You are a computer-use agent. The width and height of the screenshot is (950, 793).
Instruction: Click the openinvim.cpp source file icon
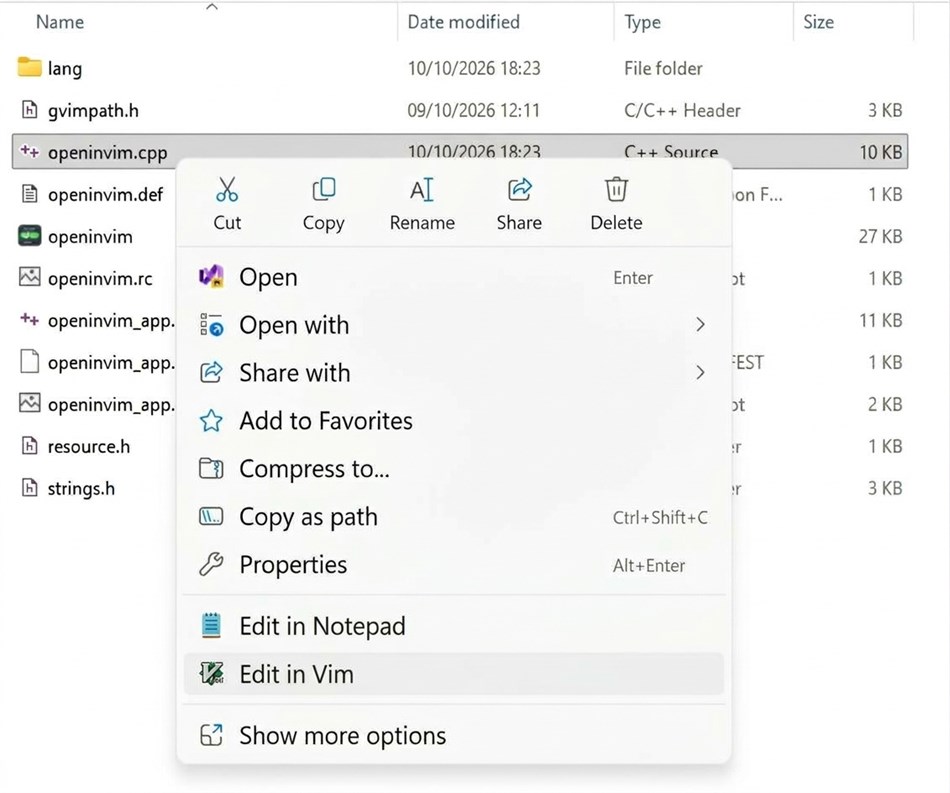29,151
